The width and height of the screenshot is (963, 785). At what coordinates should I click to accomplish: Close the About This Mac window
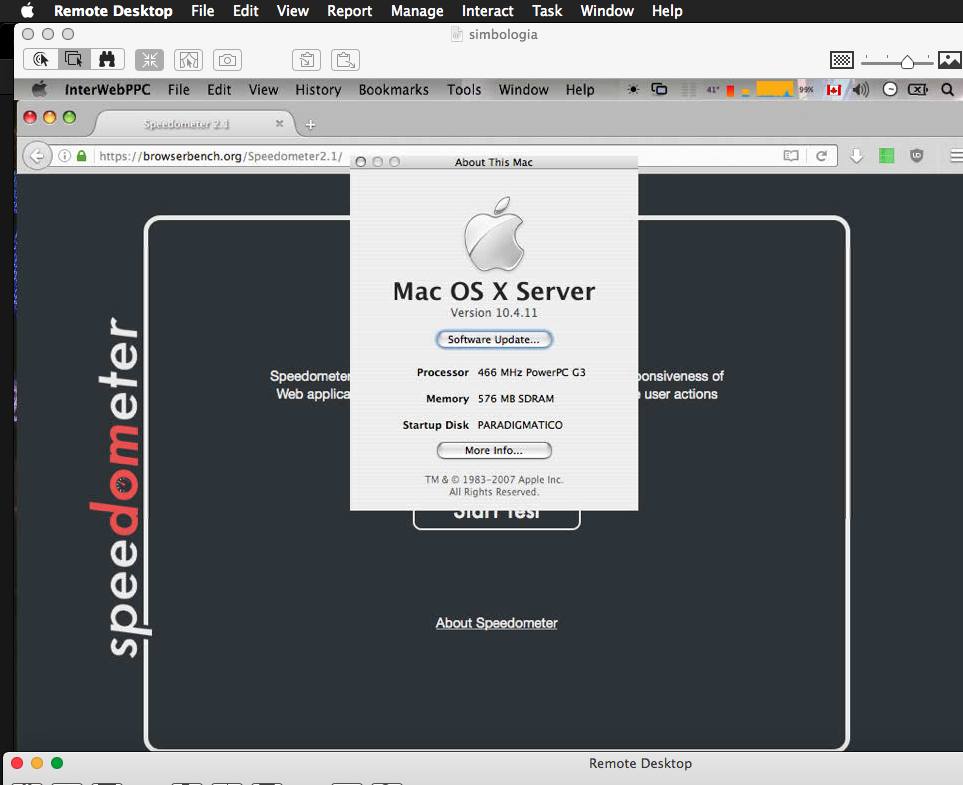[361, 162]
